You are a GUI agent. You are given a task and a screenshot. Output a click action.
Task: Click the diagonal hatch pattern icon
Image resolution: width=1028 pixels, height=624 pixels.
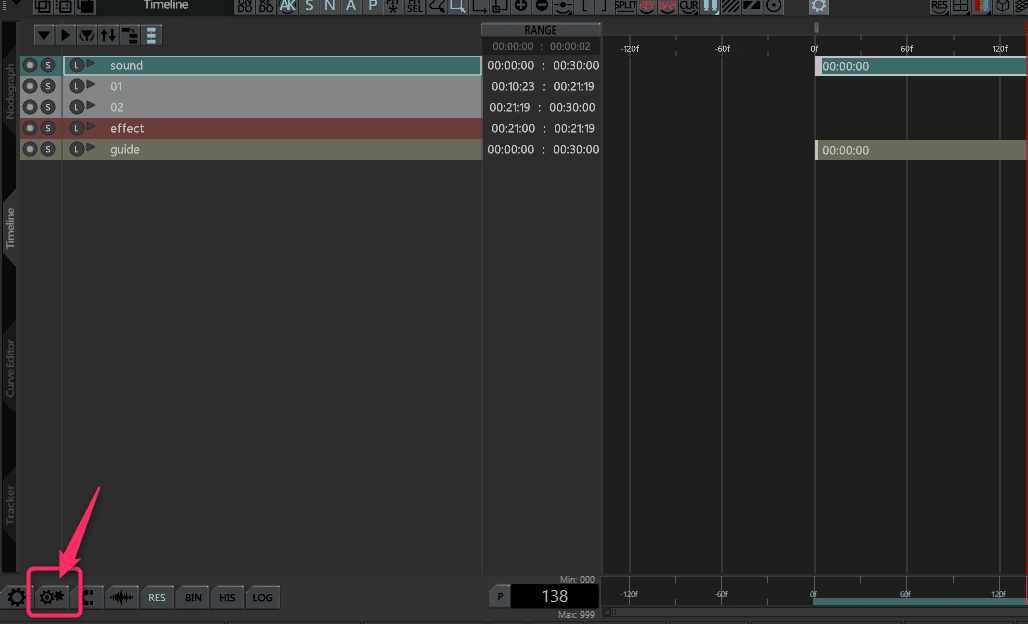point(731,7)
